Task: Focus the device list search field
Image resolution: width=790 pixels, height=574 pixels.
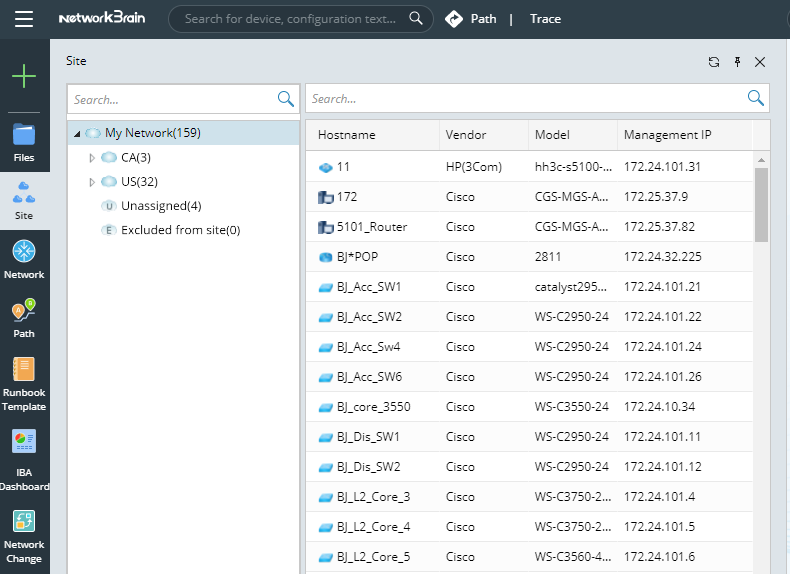Action: pos(525,99)
